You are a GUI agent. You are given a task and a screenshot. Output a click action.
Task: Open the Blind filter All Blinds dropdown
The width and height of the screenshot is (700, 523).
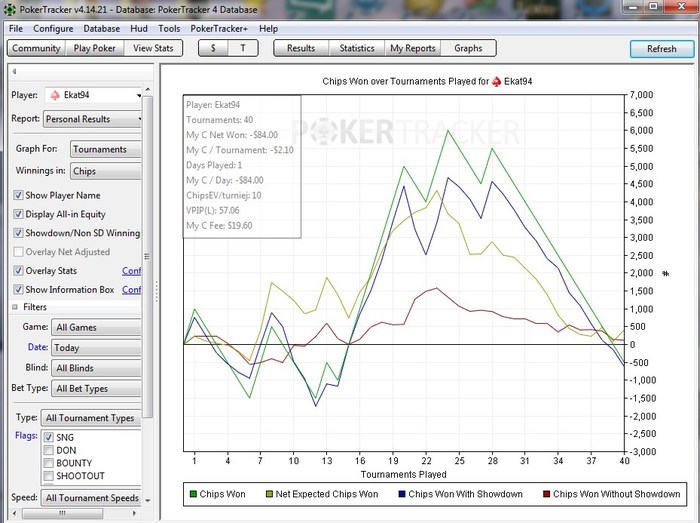click(96, 368)
